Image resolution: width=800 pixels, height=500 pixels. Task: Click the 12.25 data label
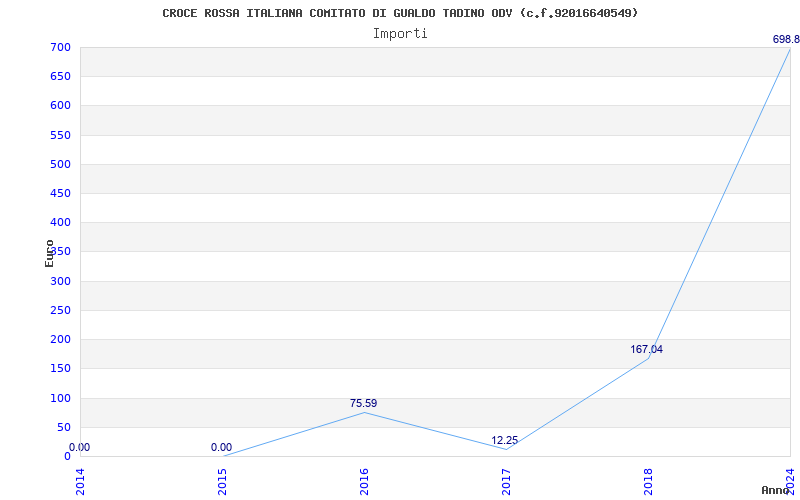click(505, 440)
